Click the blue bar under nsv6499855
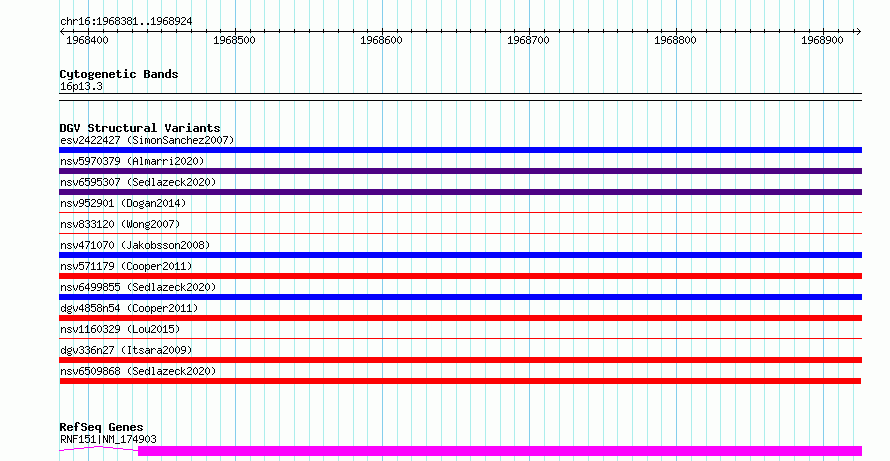This screenshot has width=890, height=461. (x=460, y=297)
